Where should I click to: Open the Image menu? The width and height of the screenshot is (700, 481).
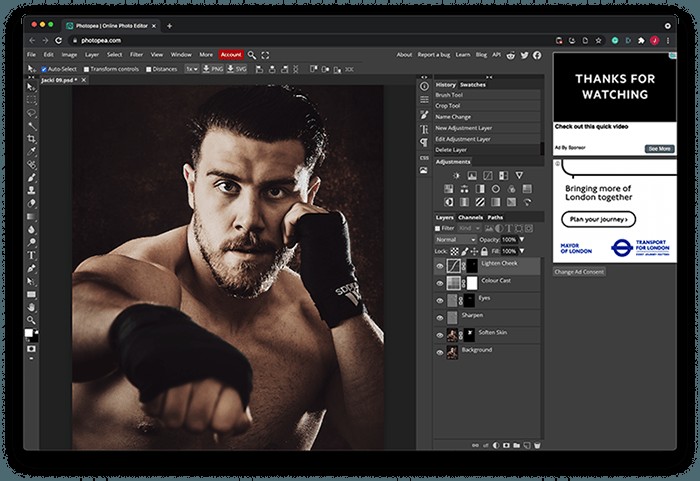pyautogui.click(x=69, y=55)
